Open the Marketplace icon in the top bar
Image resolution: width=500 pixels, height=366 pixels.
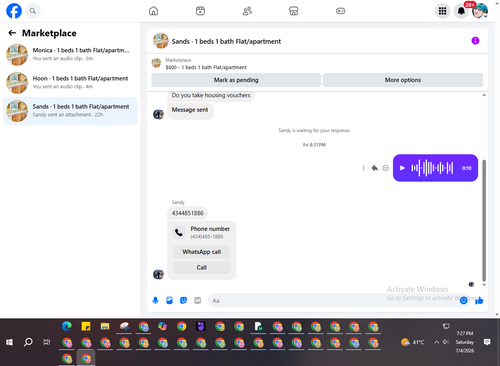293,11
